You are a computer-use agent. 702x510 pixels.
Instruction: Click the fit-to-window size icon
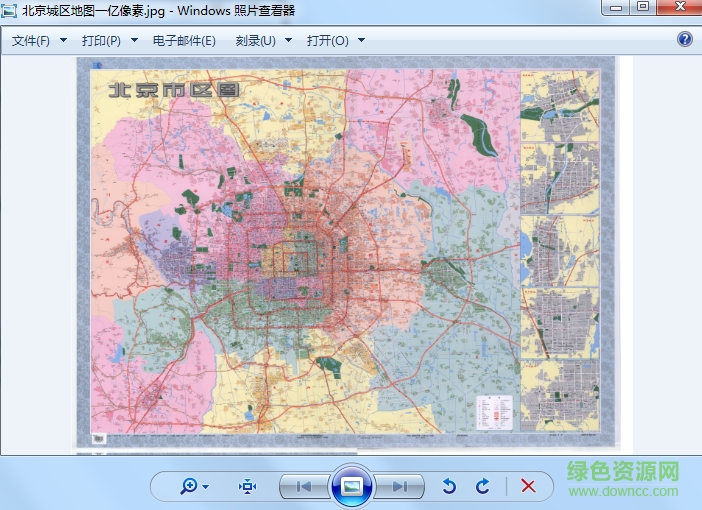coord(248,486)
